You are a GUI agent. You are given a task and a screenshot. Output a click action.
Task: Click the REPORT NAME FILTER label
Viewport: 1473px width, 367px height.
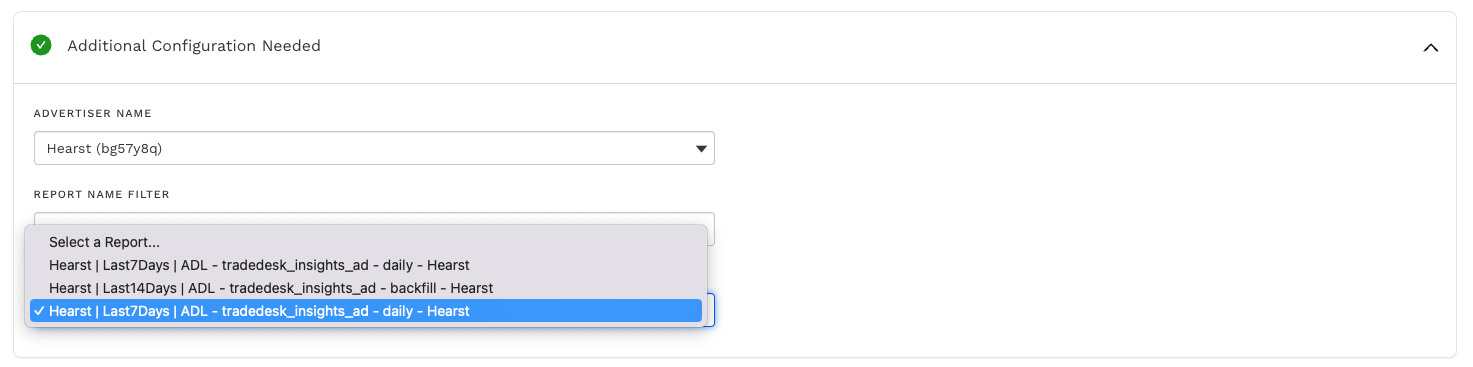pyautogui.click(x=102, y=194)
